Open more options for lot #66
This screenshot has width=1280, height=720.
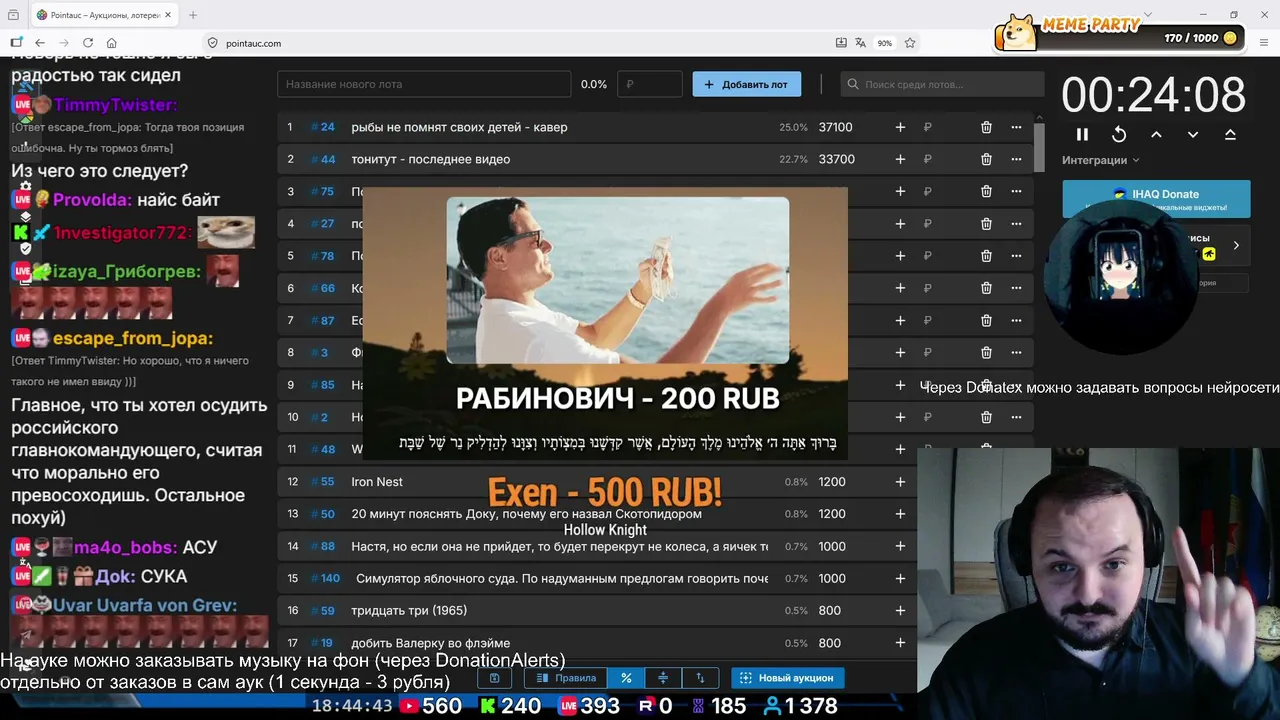coord(1016,288)
